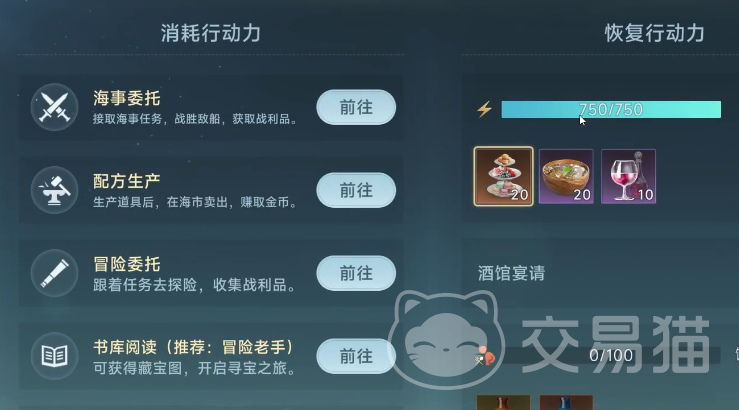Click the 酒馆宴请 label
This screenshot has width=739, height=410.
(x=511, y=273)
